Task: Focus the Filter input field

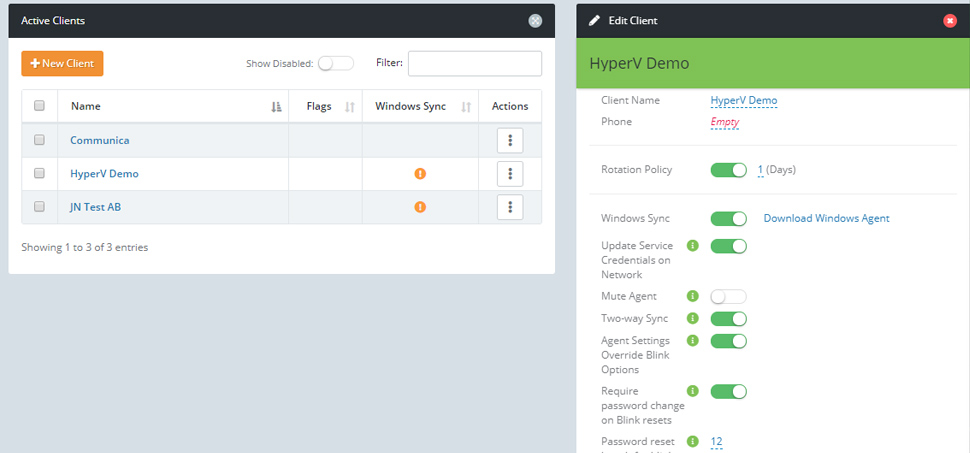Action: click(x=474, y=64)
